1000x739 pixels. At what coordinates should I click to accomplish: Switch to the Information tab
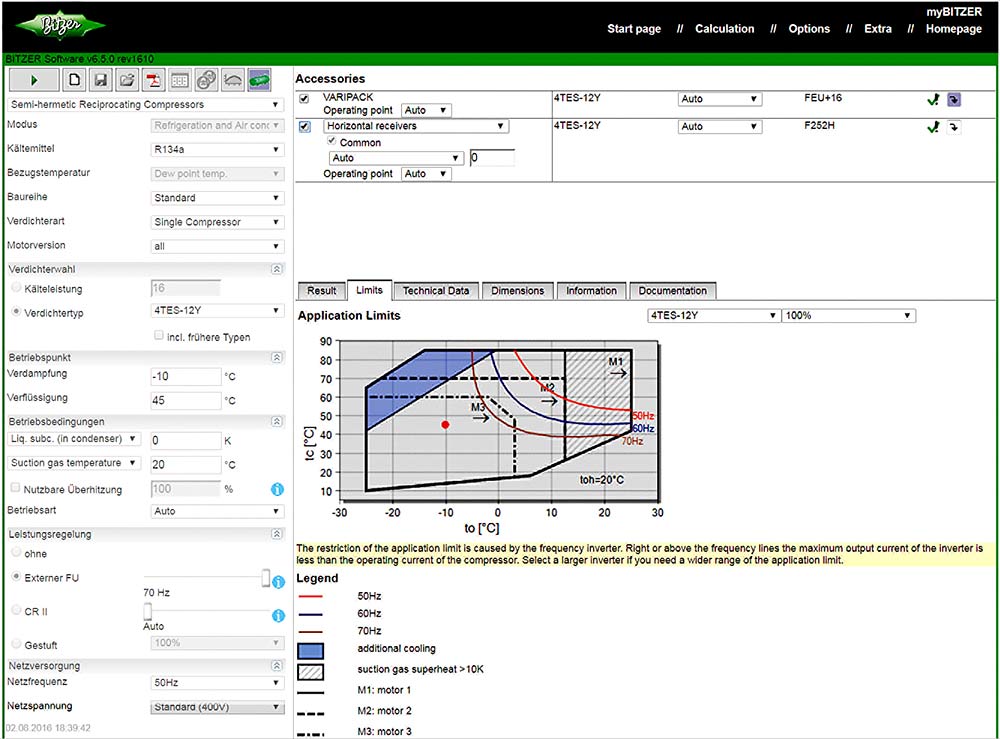(591, 291)
